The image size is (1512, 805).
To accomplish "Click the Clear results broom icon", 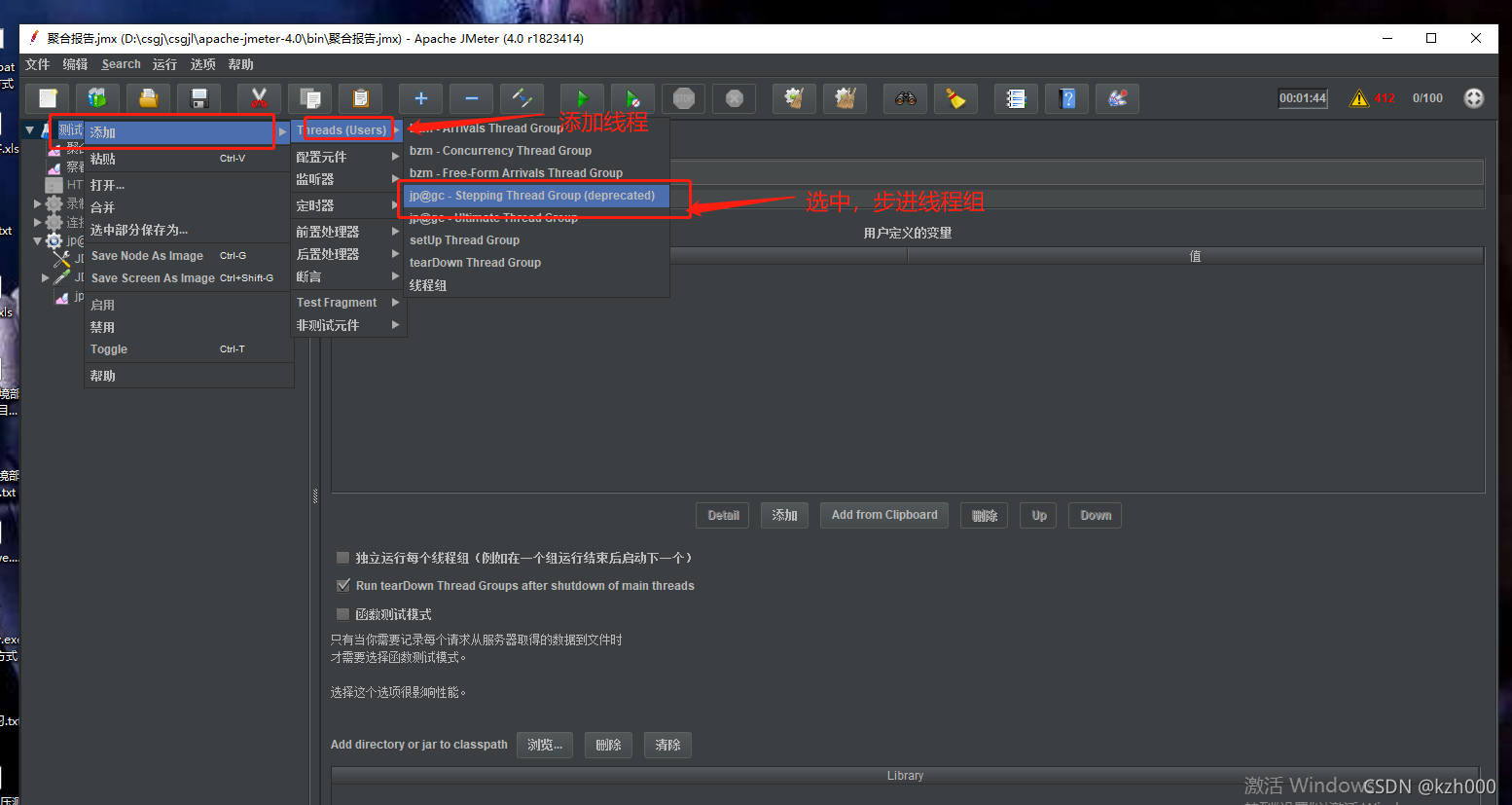I will click(794, 98).
